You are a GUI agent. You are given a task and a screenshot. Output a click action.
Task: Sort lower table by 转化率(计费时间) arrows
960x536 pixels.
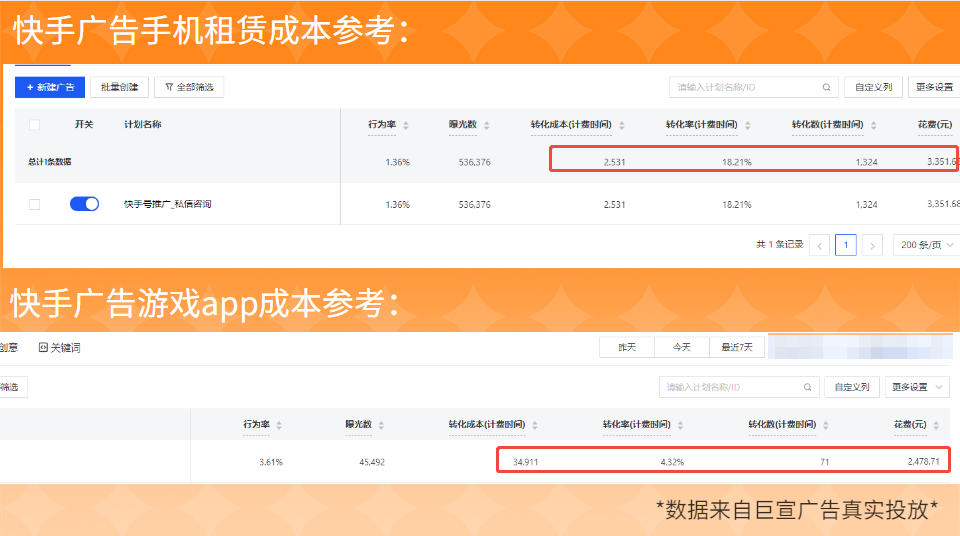point(680,425)
